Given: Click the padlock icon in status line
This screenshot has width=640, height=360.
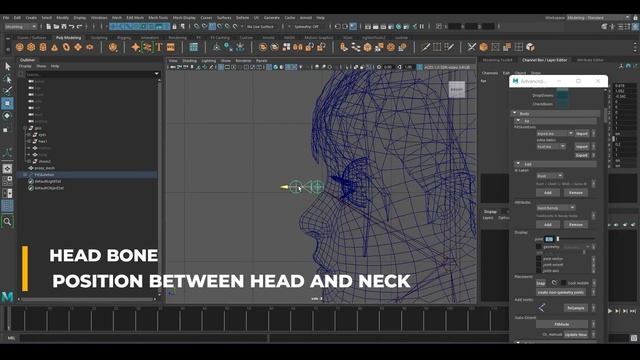Looking at the screenshot, I should click(x=175, y=27).
